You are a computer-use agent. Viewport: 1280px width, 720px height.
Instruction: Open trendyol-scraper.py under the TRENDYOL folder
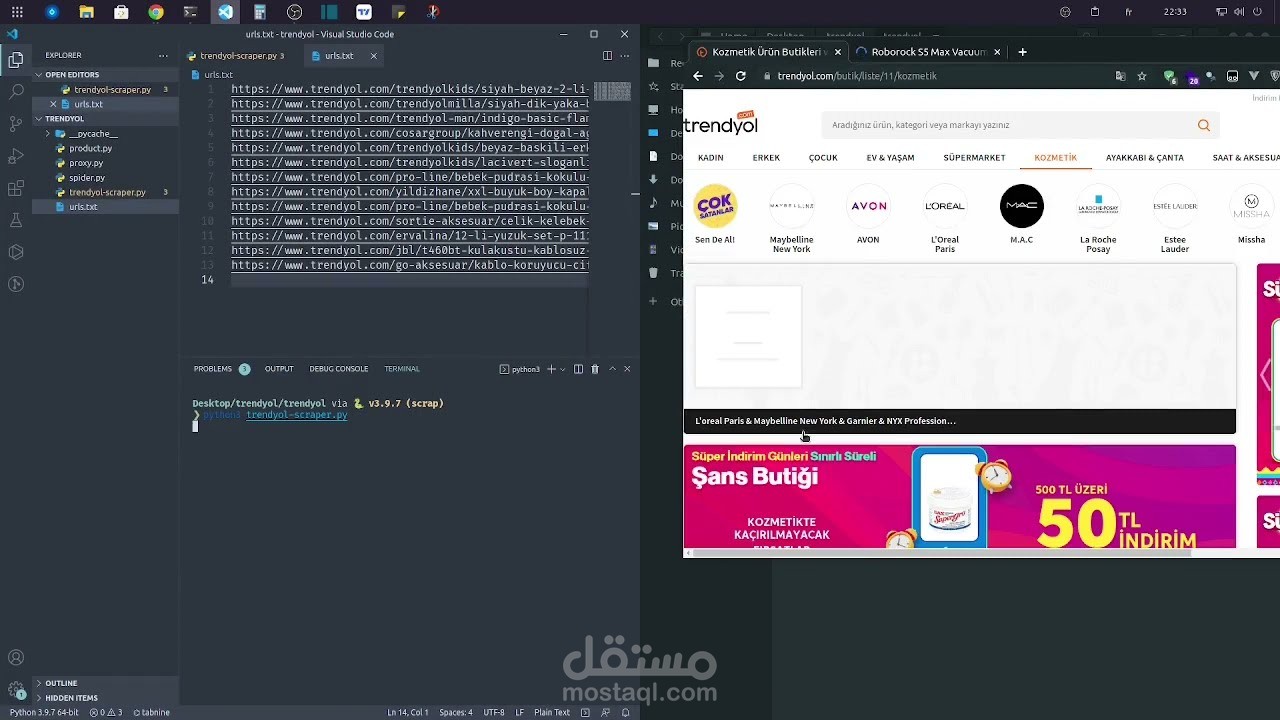(x=105, y=192)
